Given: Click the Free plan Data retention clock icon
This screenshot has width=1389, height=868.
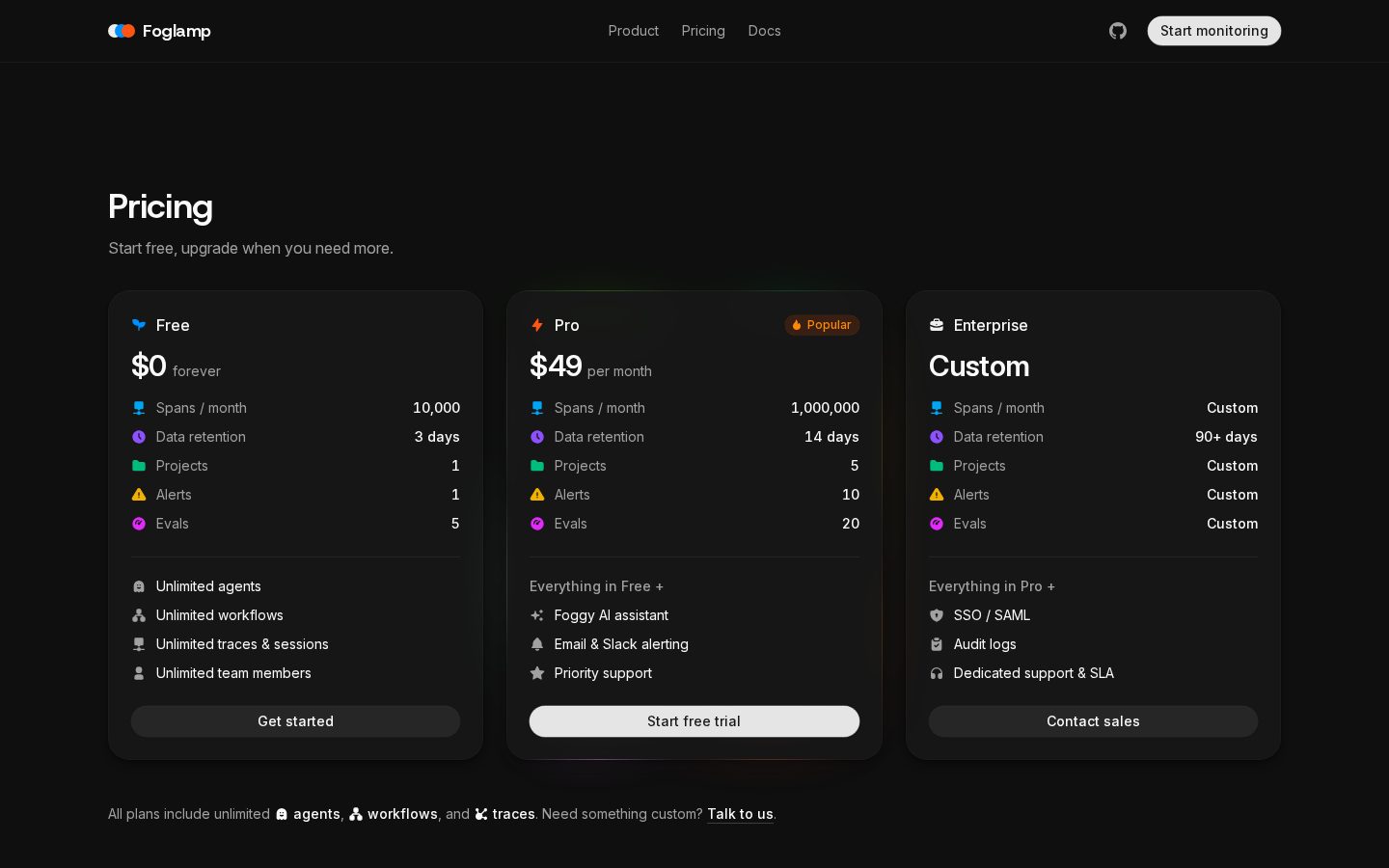Looking at the screenshot, I should (139, 437).
